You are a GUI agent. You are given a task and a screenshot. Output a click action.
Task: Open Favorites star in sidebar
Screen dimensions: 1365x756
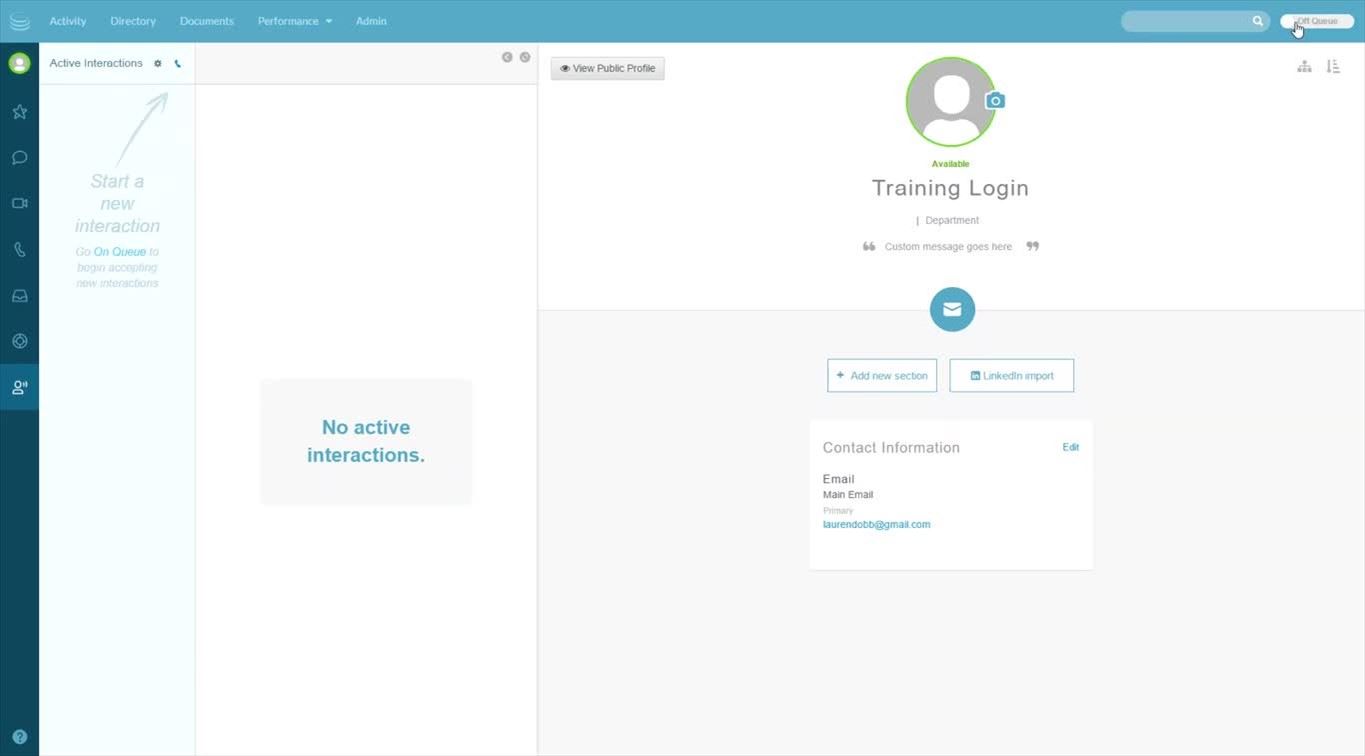19,112
